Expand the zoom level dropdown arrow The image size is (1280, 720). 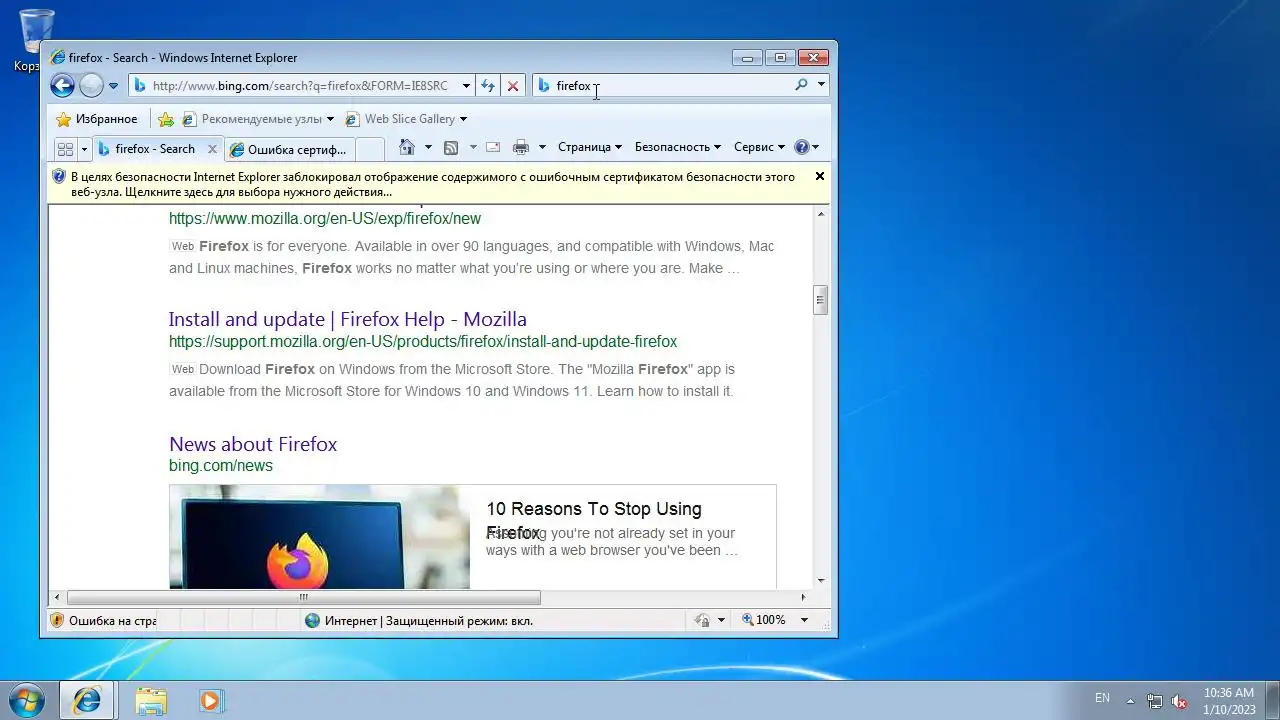[x=804, y=620]
